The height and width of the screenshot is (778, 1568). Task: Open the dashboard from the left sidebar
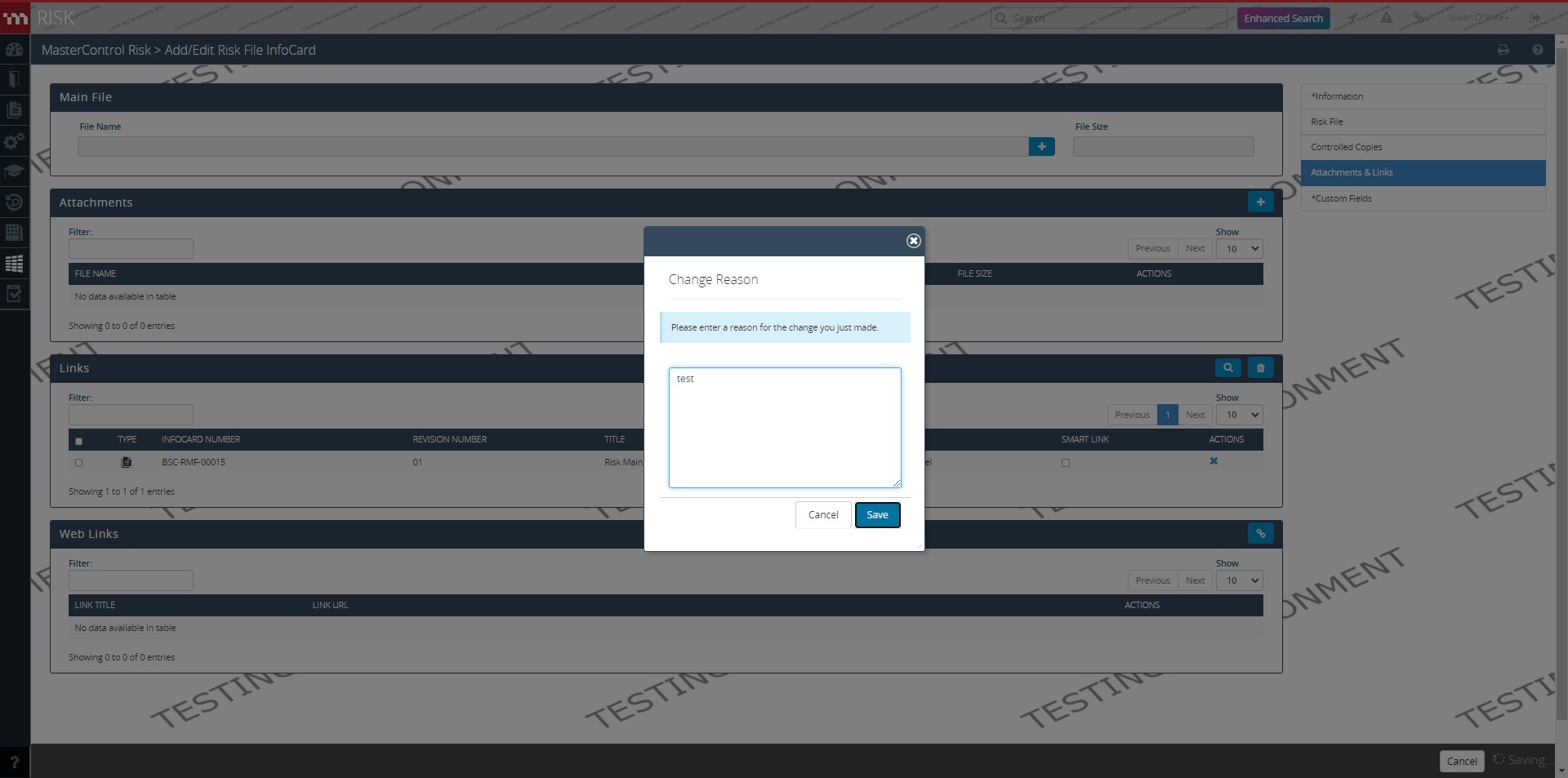tap(14, 50)
